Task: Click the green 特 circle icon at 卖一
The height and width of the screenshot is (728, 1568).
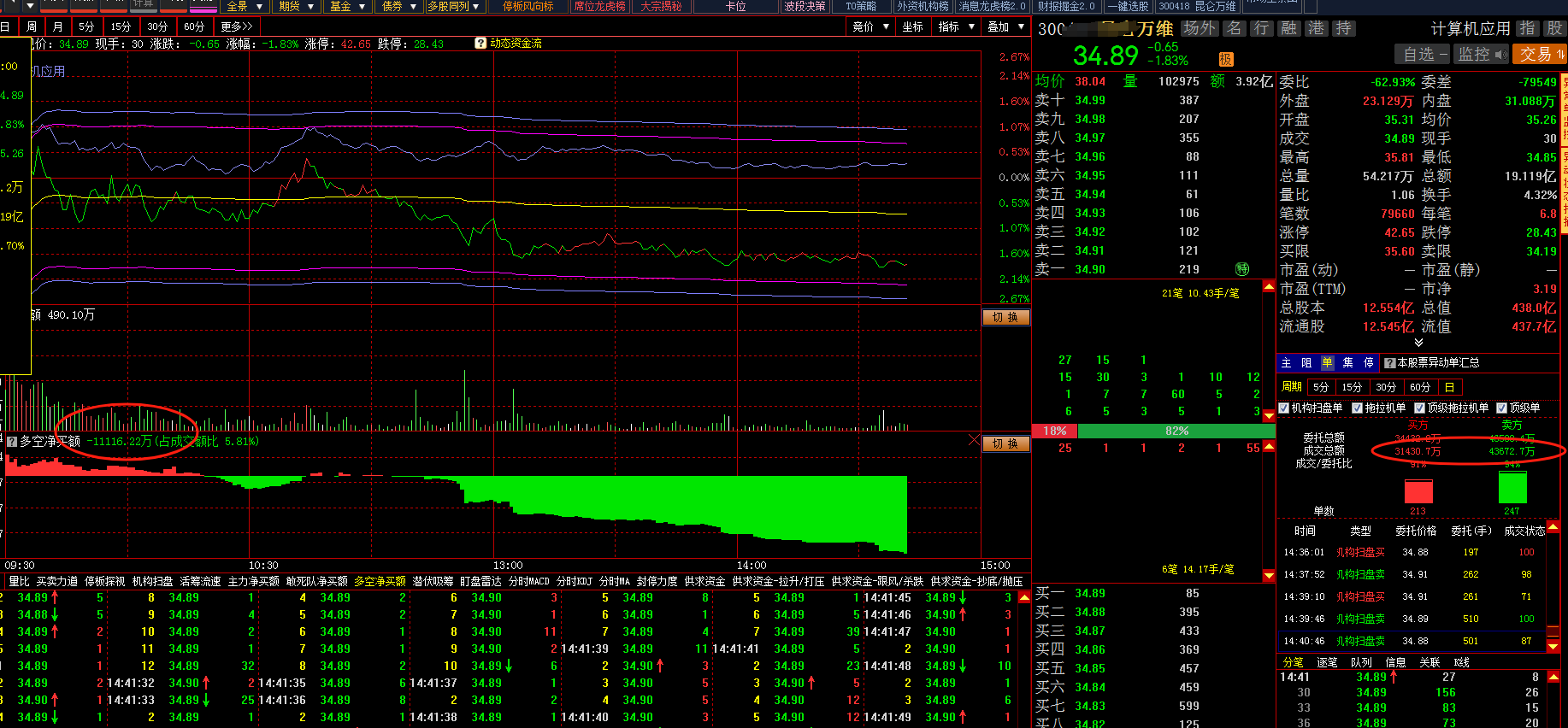Action: pos(1242,269)
